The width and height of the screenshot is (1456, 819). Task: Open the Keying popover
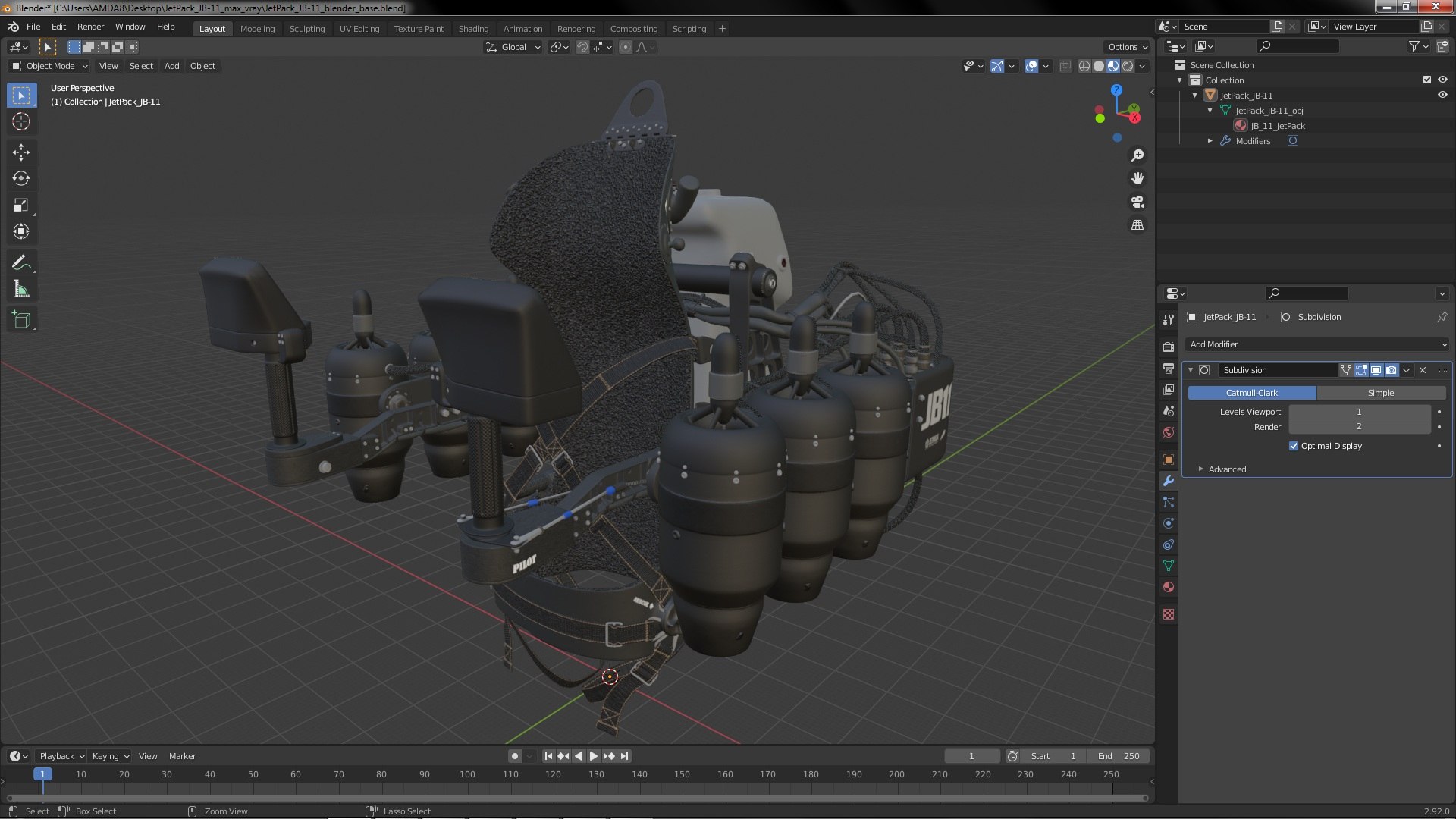point(110,756)
